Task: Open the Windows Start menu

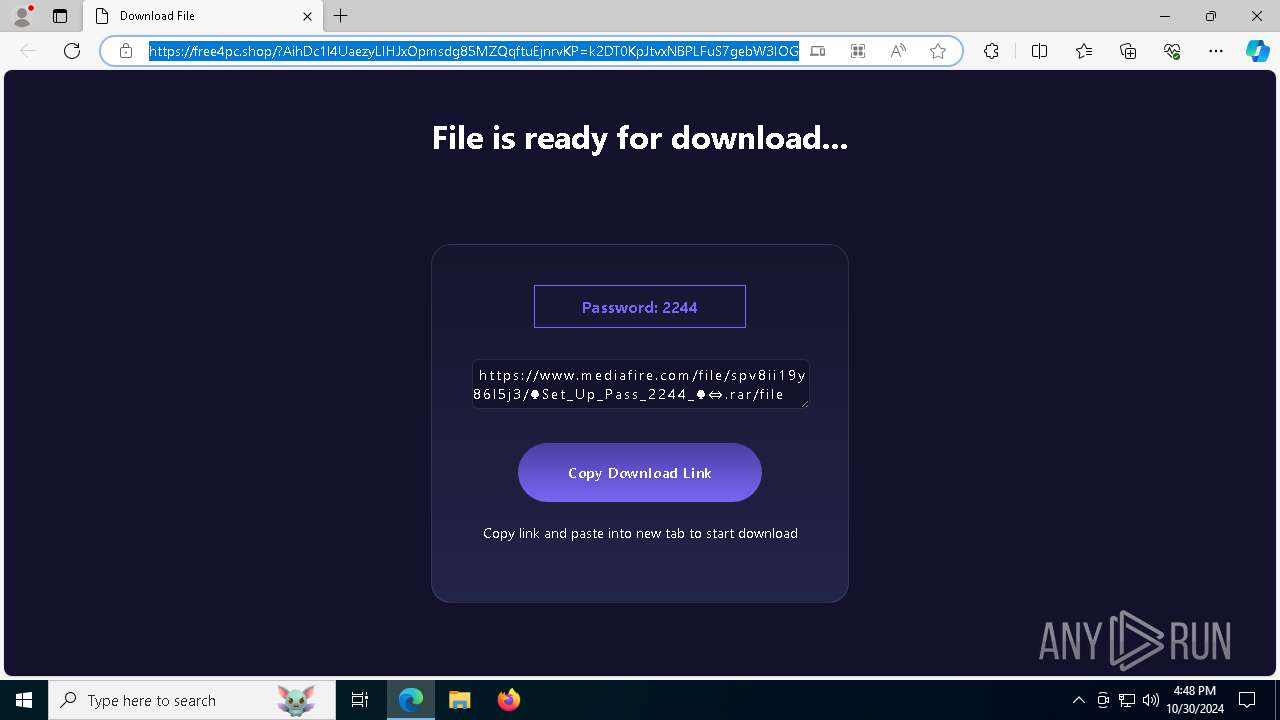Action: (x=24, y=700)
